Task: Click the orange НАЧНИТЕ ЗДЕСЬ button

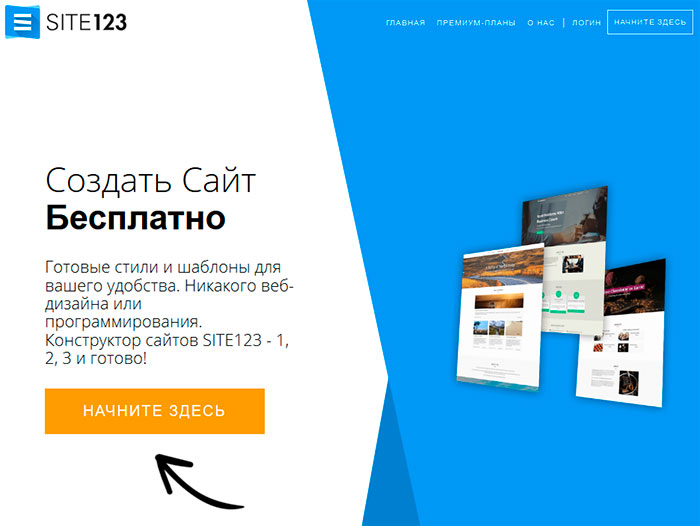Action: pos(154,411)
